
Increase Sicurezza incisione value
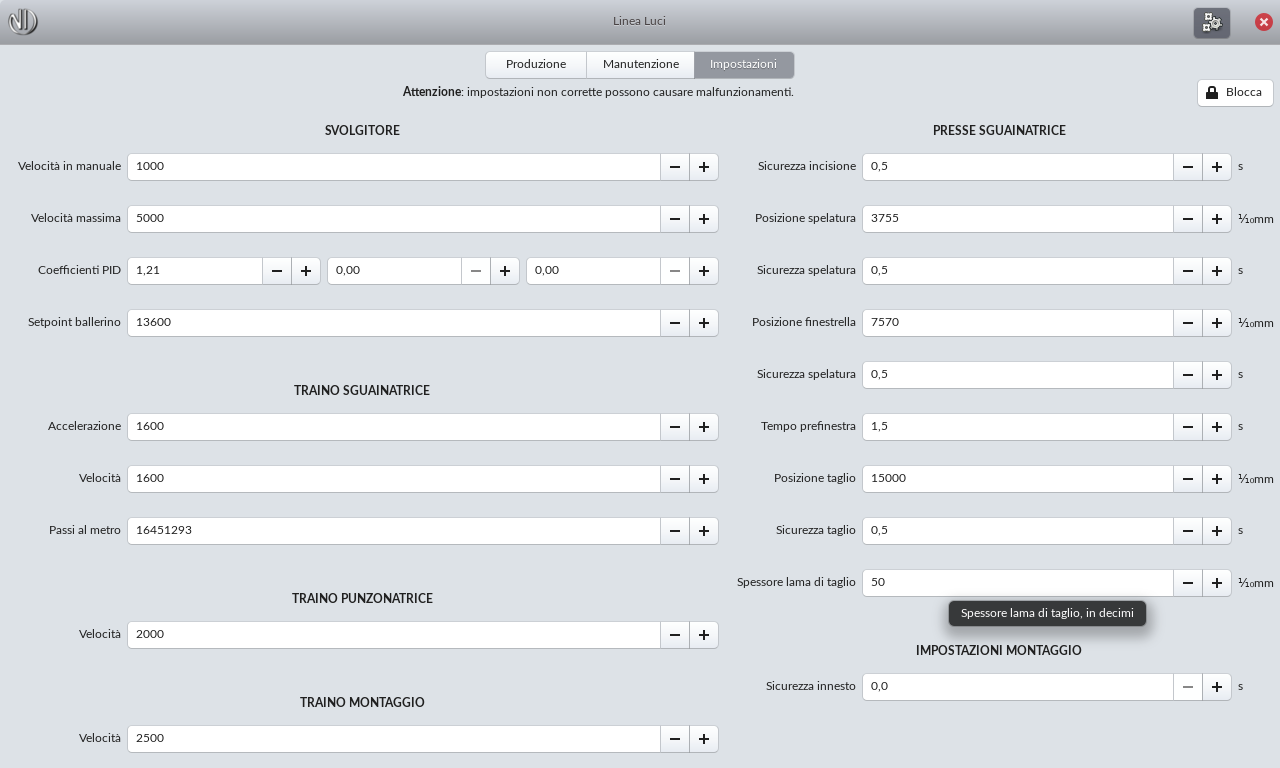(x=1217, y=167)
